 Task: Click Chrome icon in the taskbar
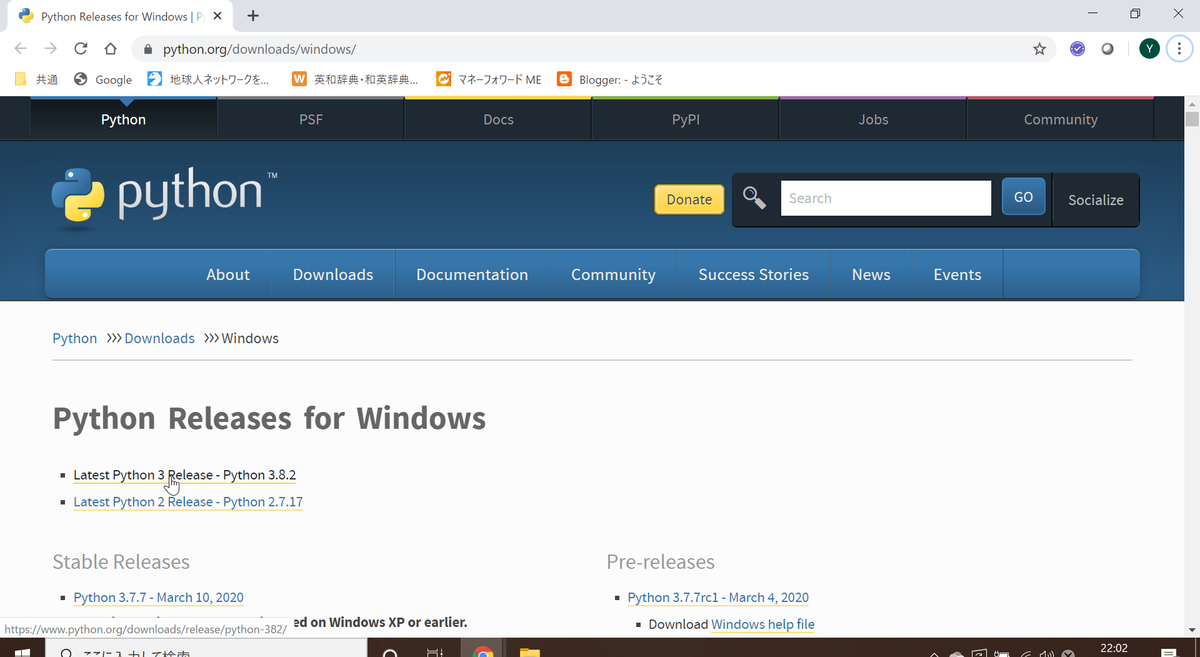(483, 652)
